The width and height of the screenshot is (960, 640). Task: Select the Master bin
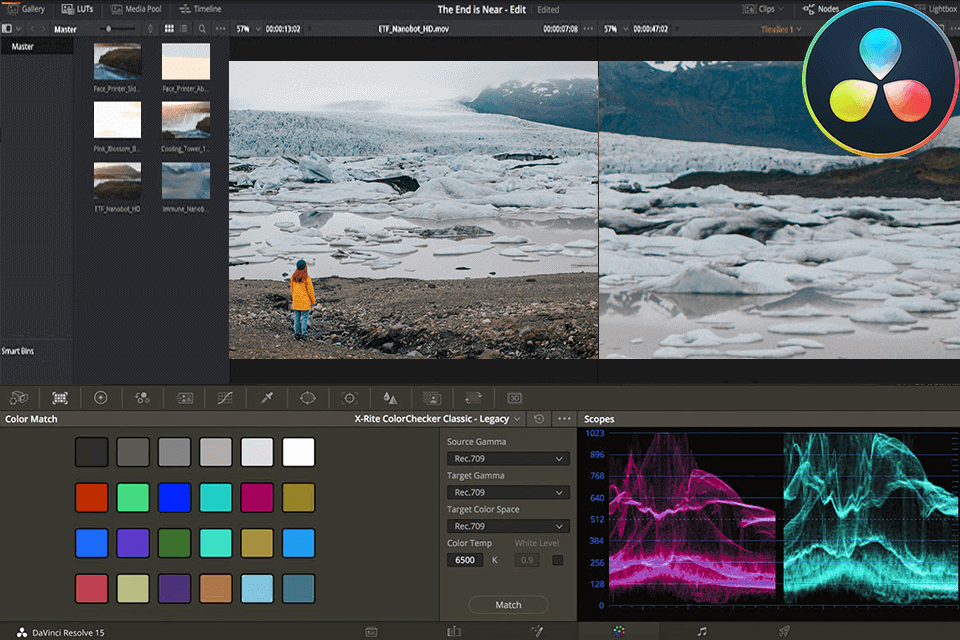(x=37, y=47)
